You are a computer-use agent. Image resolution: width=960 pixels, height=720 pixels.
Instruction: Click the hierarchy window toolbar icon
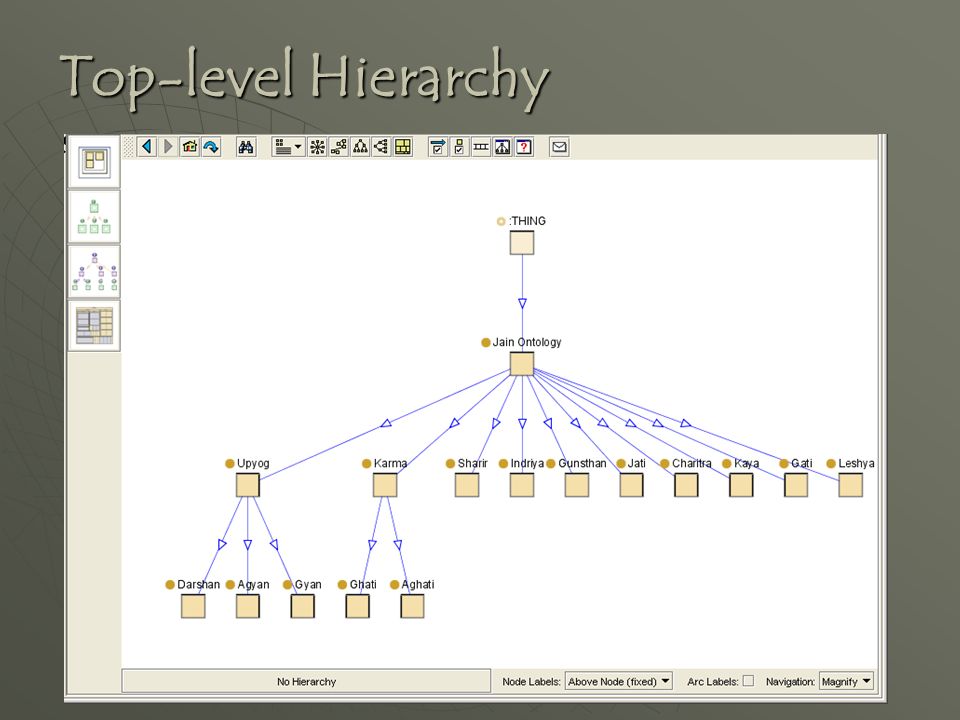pos(502,147)
